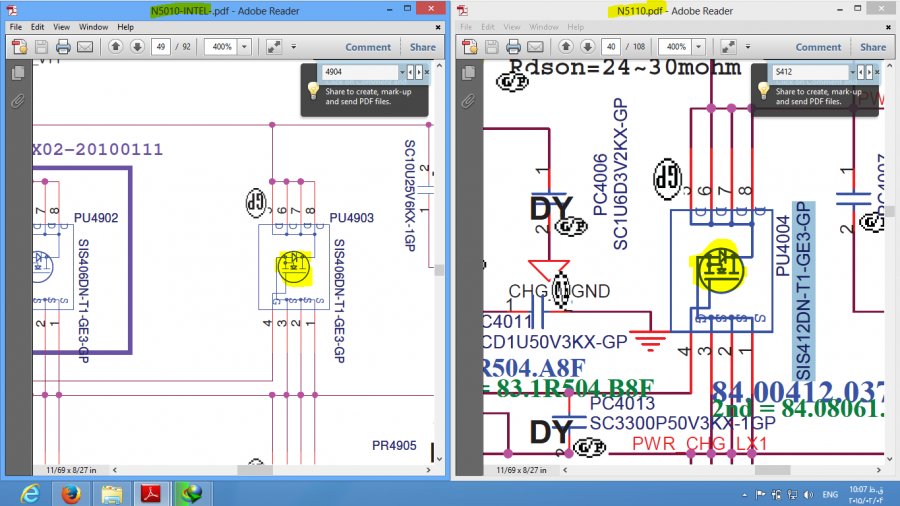Close the document via x in N5010-INTEL menu bar
900x506 pixels.
438,27
